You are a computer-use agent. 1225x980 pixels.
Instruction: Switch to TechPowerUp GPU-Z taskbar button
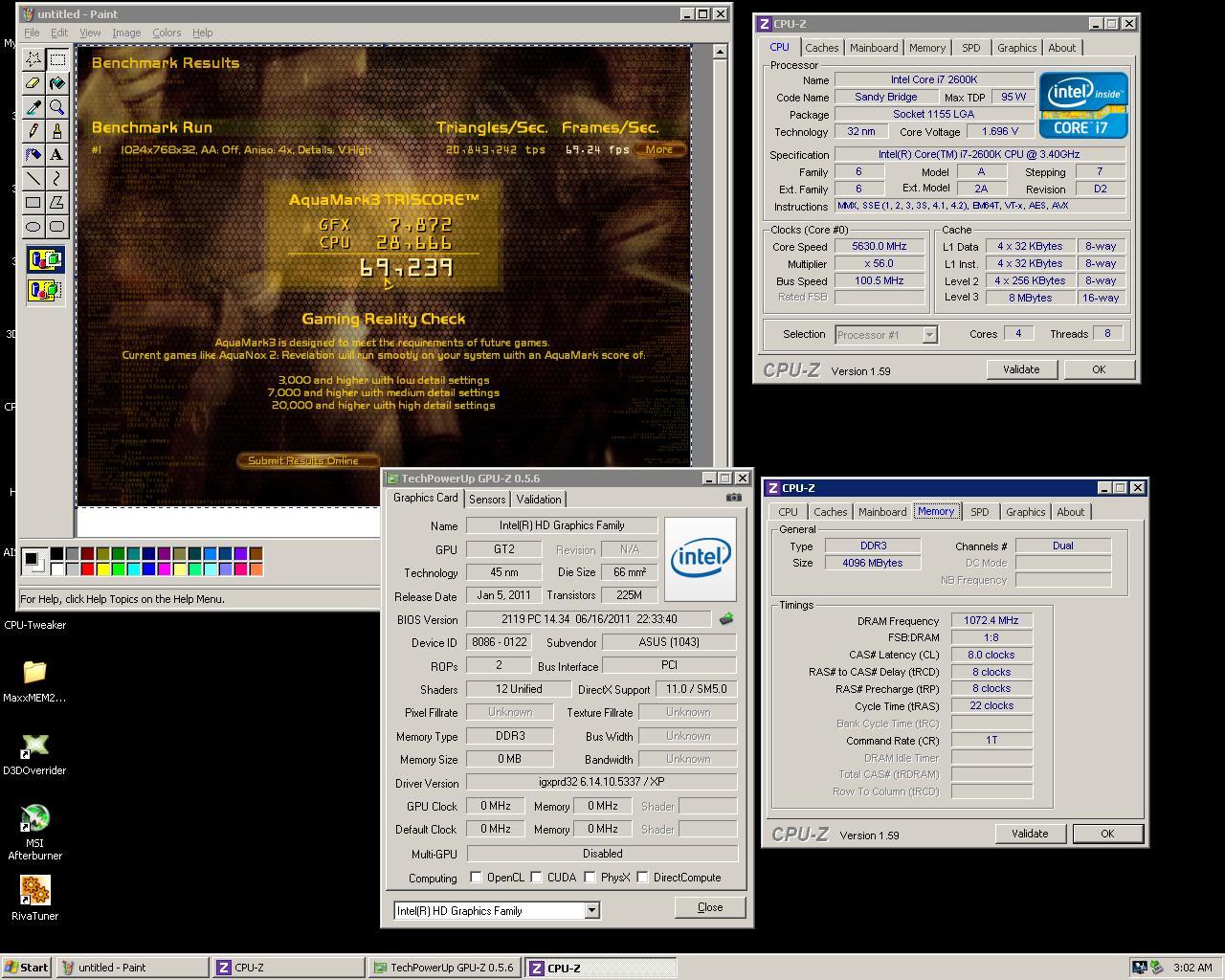445,968
